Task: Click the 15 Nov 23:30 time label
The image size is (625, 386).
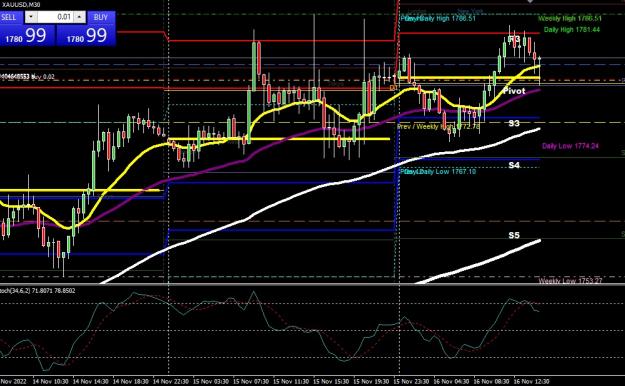Action: pyautogui.click(x=412, y=381)
